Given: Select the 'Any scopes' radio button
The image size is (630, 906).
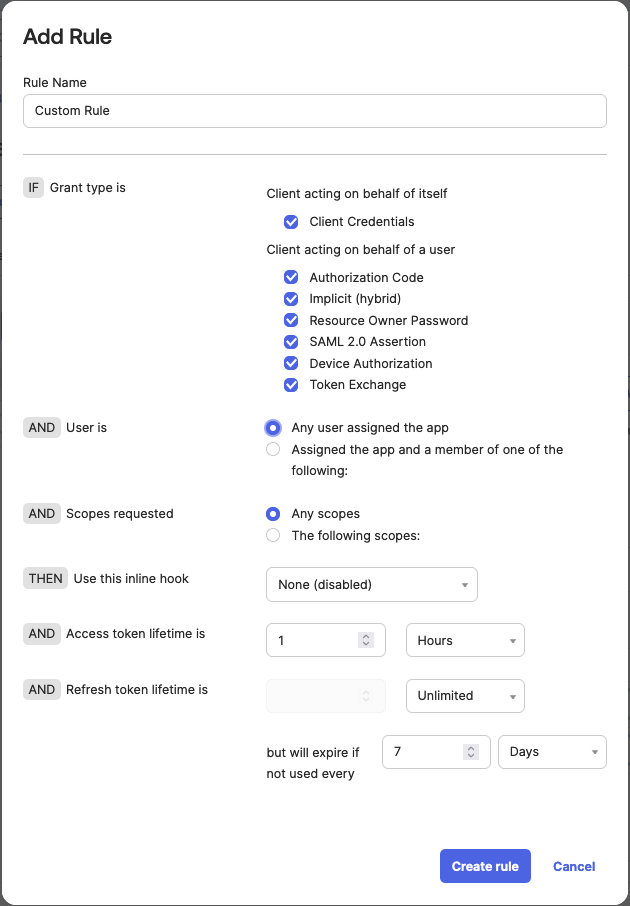Looking at the screenshot, I should point(273,514).
